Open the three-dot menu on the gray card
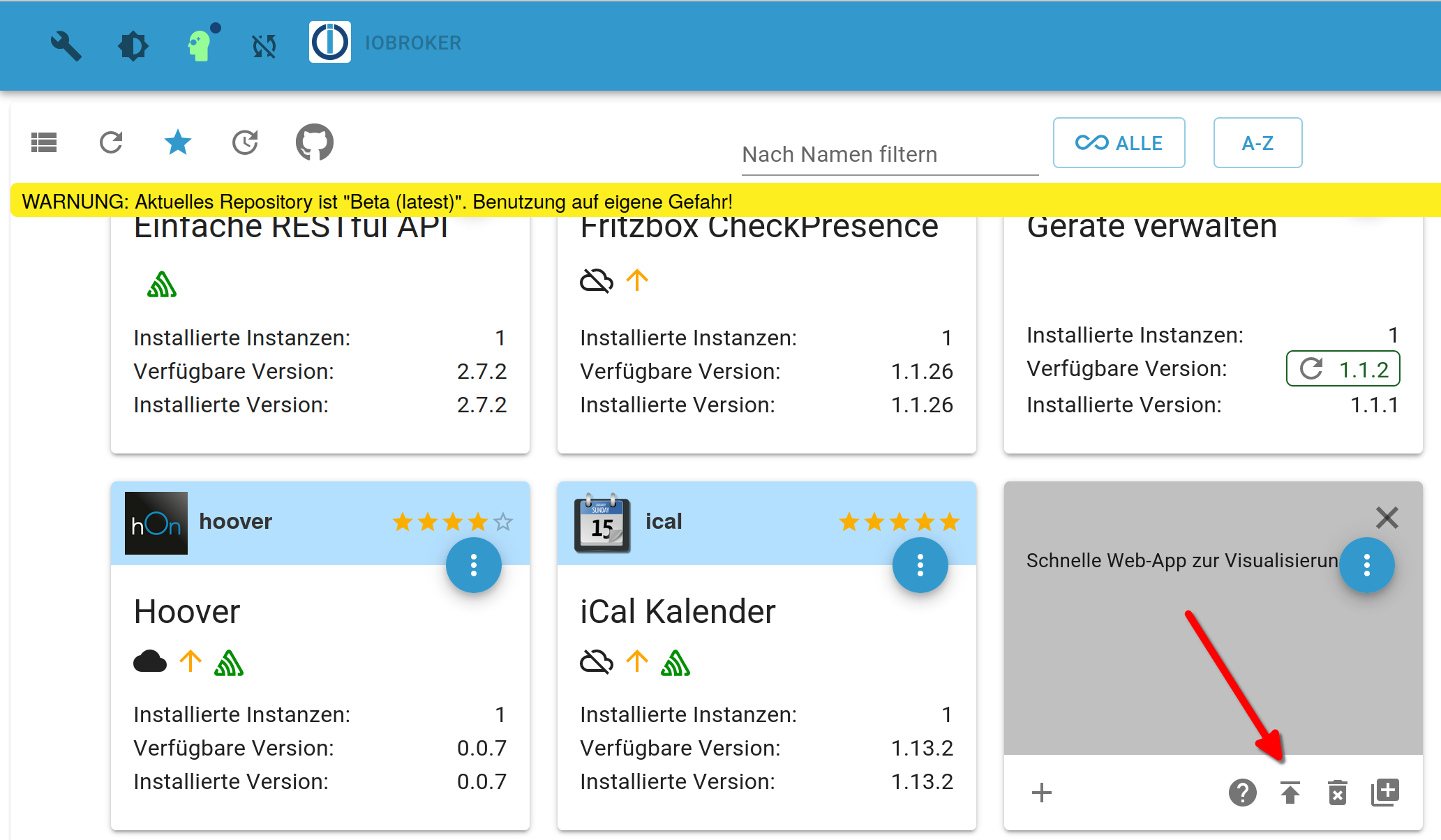The height and width of the screenshot is (840, 1441). tap(1367, 565)
